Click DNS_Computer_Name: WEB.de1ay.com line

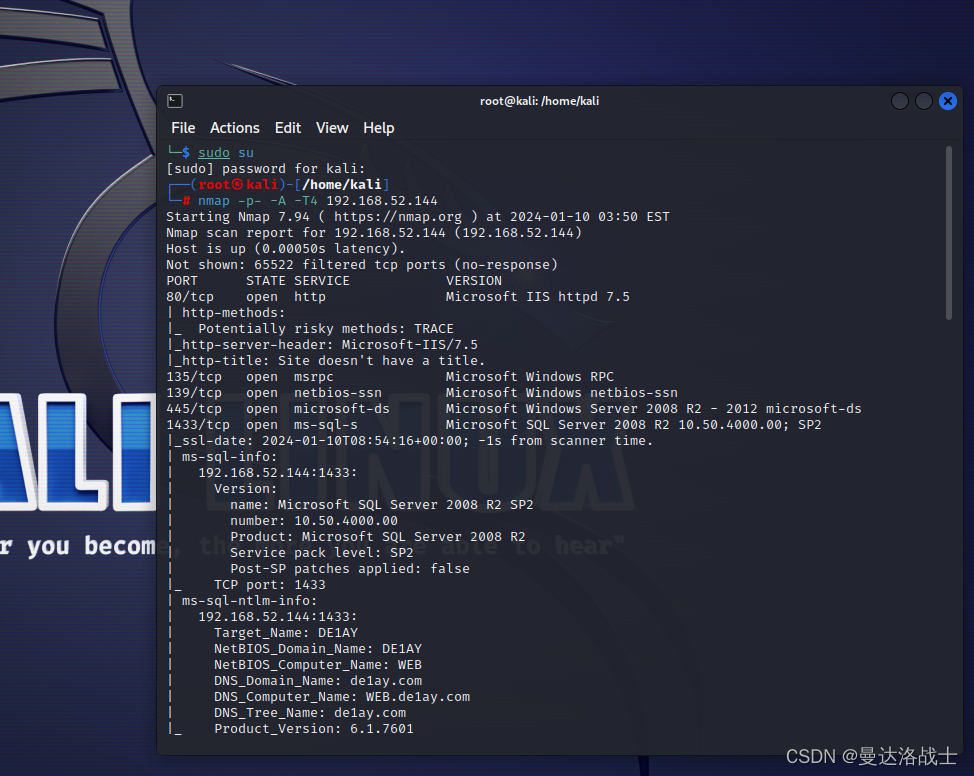pos(342,697)
